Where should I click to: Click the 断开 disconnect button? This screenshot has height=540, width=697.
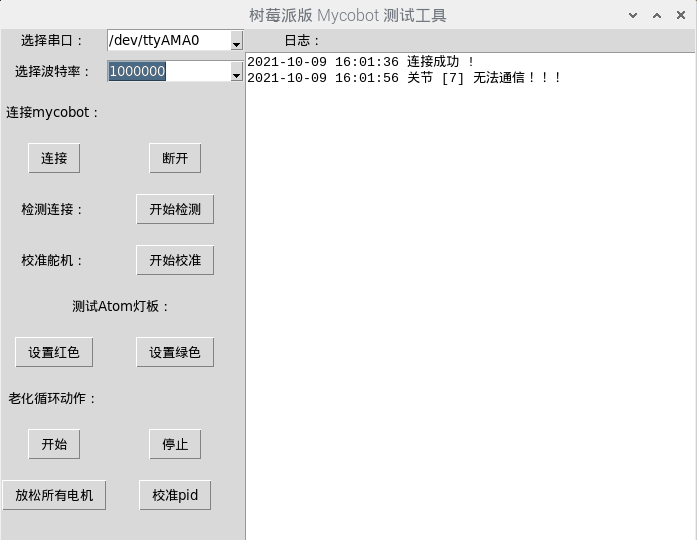pos(175,158)
